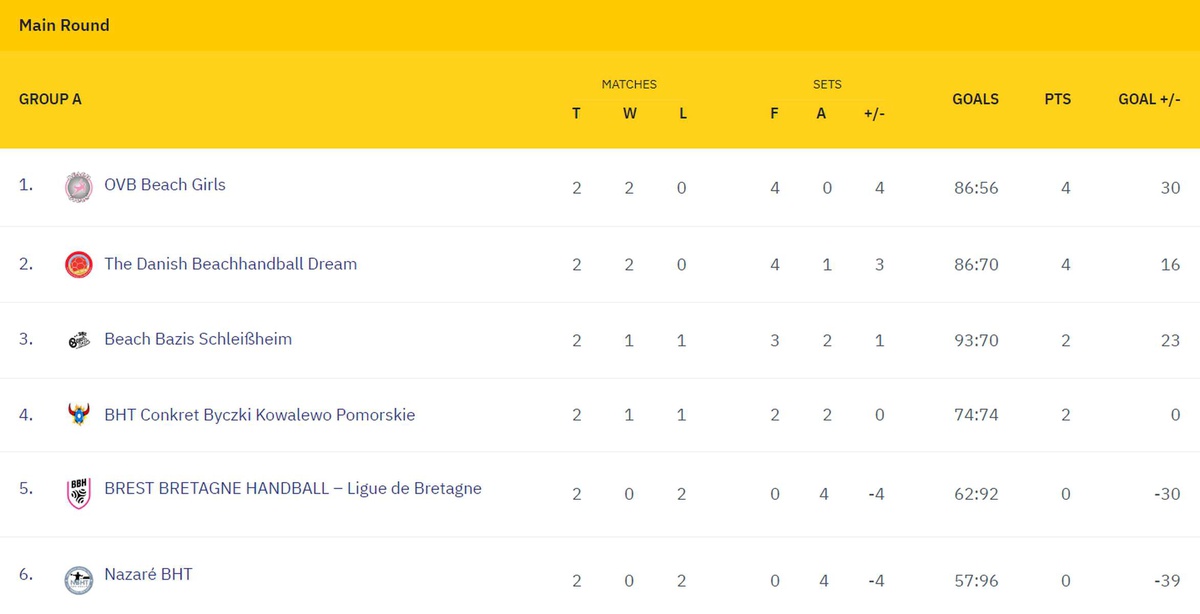Image resolution: width=1200 pixels, height=614 pixels.
Task: Open the Nazaré BHT team link
Action: [x=148, y=575]
